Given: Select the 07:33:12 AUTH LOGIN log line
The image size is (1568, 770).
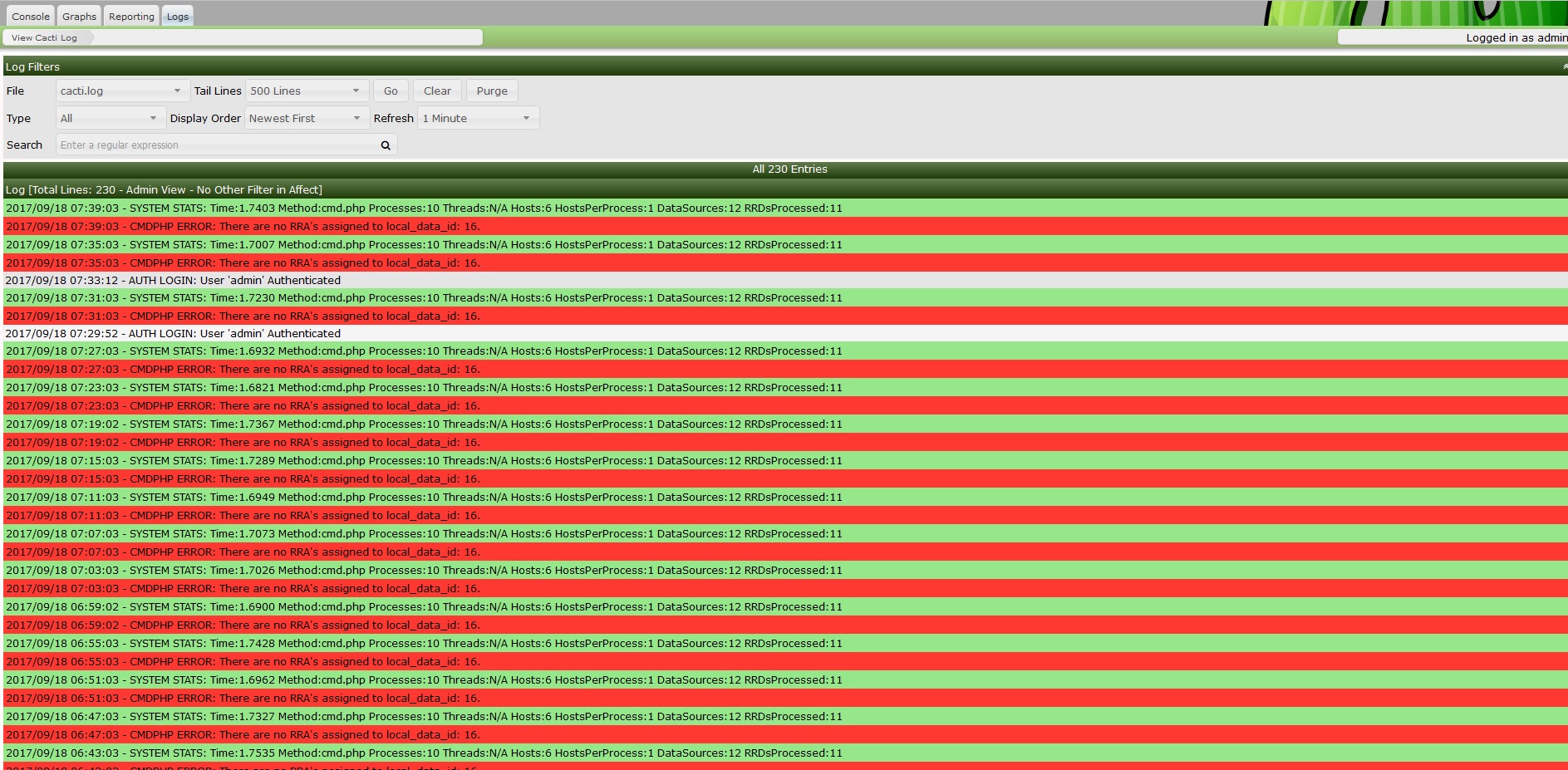Looking at the screenshot, I should [785, 281].
